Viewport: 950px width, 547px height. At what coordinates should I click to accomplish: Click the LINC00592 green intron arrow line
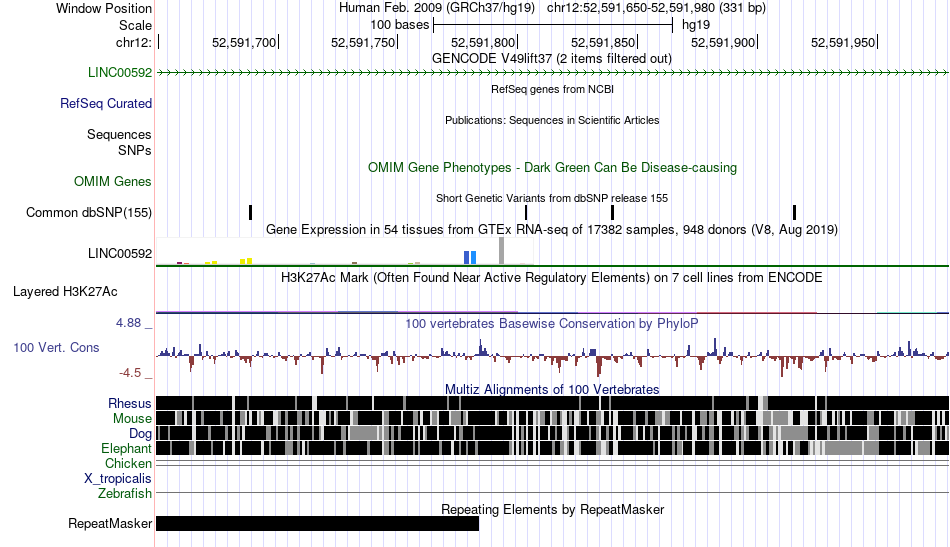click(x=553, y=73)
